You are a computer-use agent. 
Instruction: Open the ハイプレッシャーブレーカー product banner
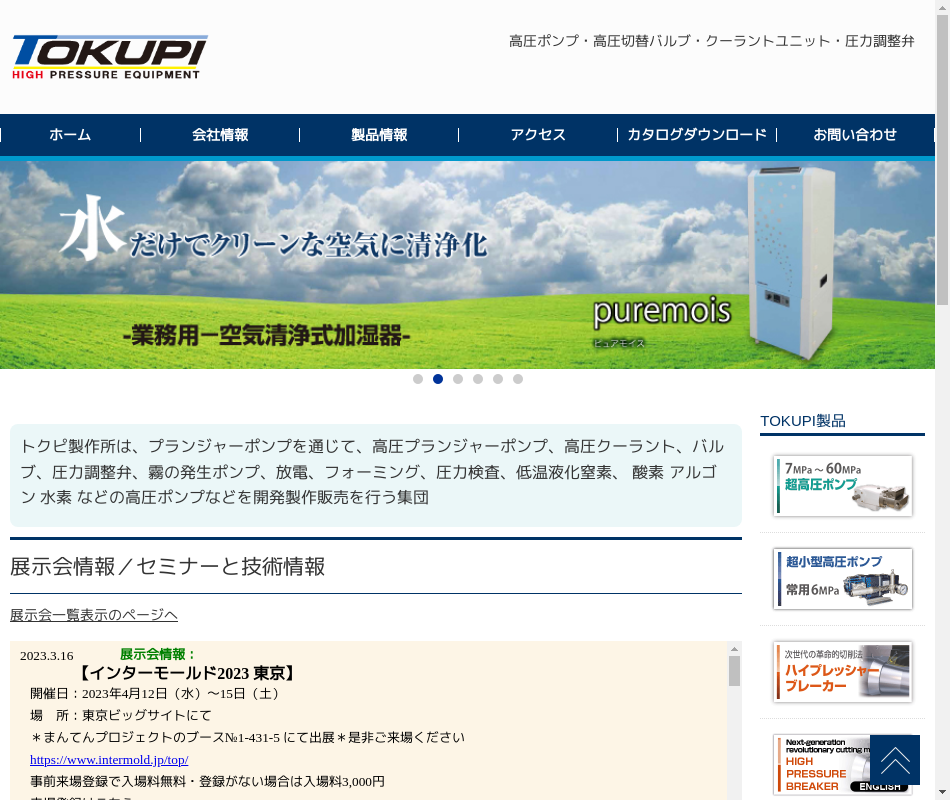tap(843, 672)
